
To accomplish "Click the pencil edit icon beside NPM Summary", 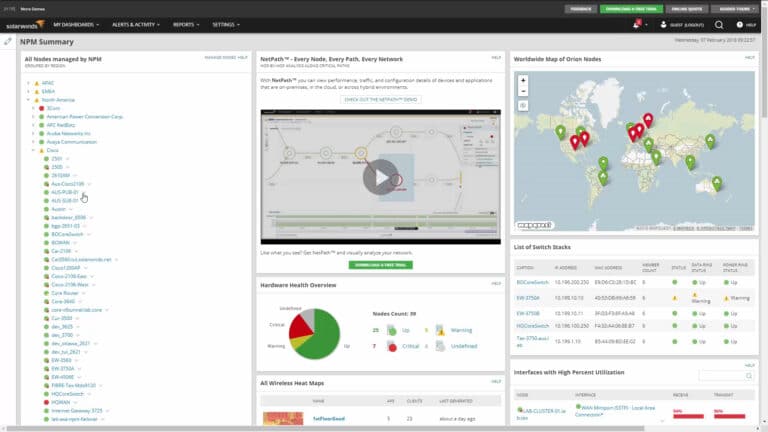I will click(x=8, y=42).
